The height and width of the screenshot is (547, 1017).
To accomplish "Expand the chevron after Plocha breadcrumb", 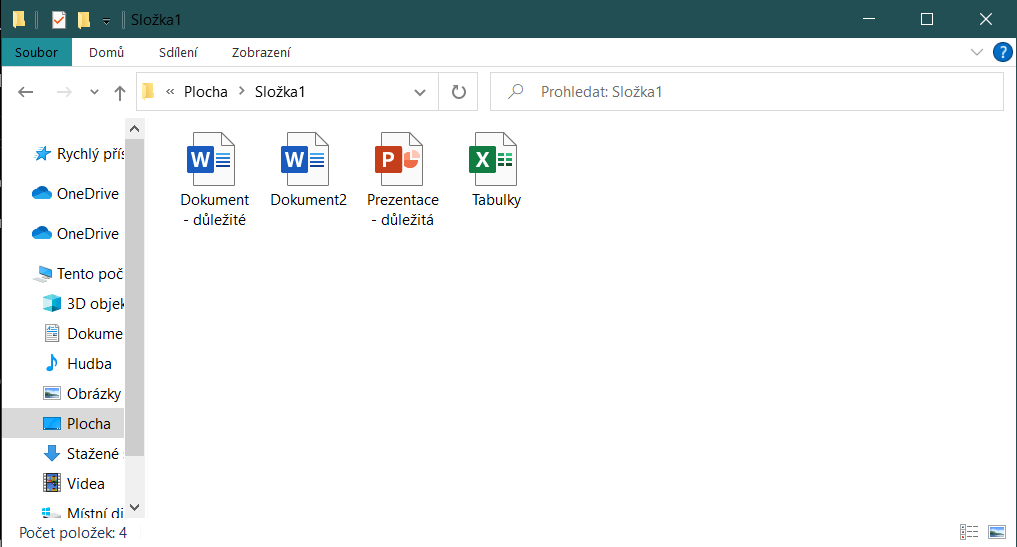I will 241,91.
